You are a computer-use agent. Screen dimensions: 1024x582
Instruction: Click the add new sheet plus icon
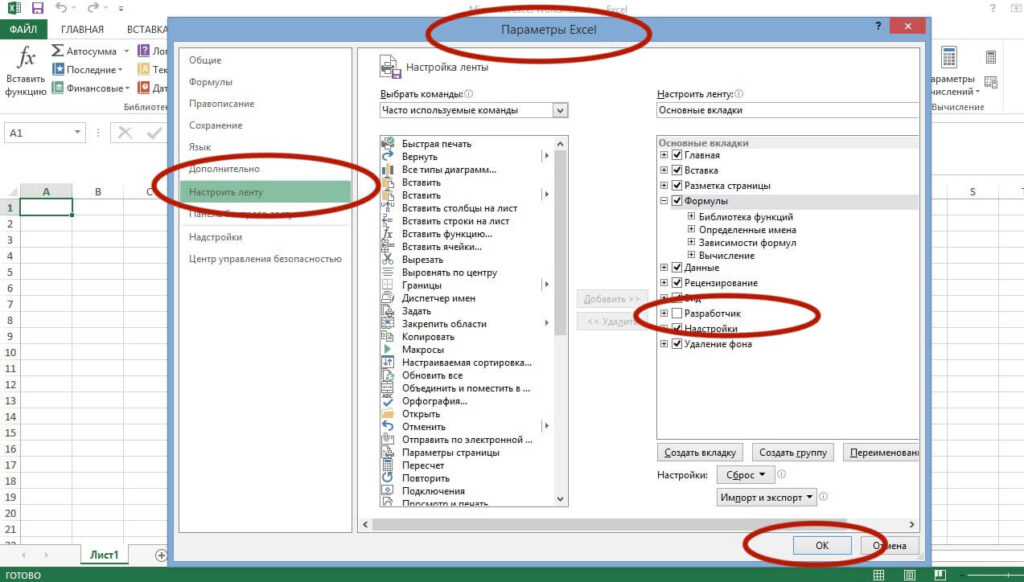161,555
